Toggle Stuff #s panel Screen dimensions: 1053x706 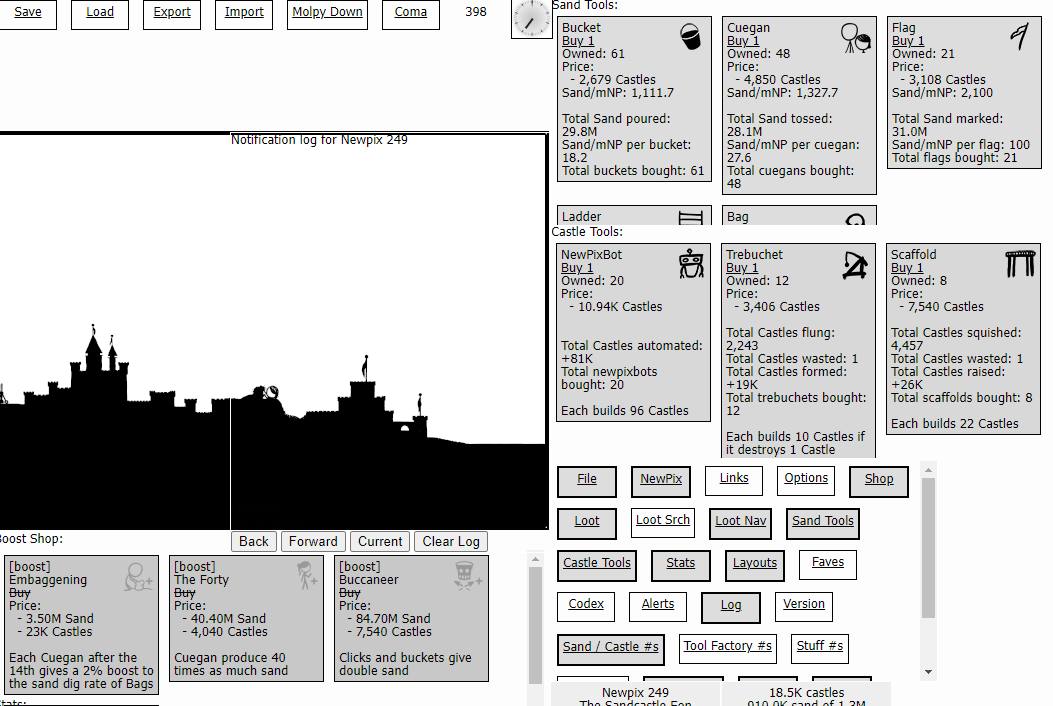click(x=819, y=648)
